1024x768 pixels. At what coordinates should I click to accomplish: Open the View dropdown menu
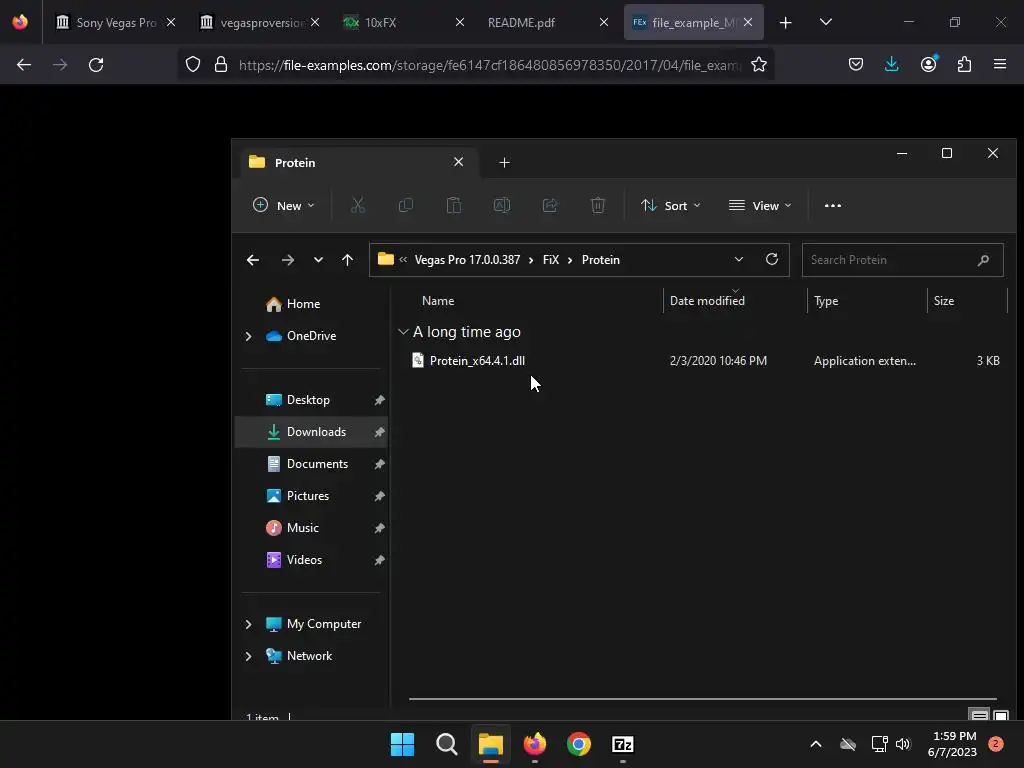760,206
